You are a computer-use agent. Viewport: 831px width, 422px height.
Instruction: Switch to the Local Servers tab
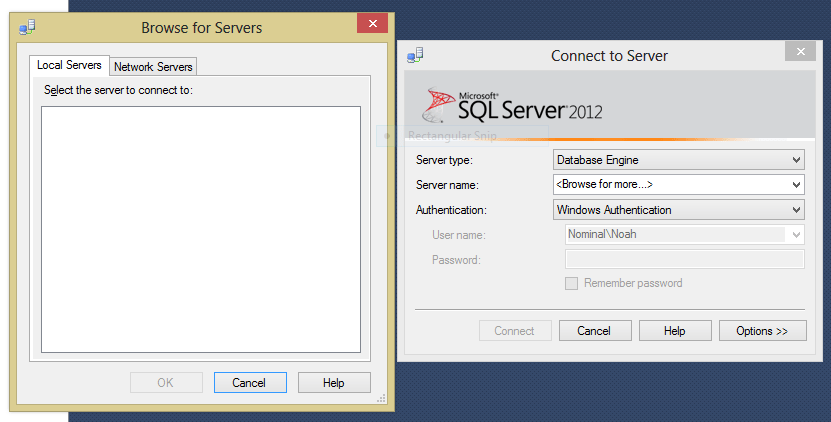[69, 65]
